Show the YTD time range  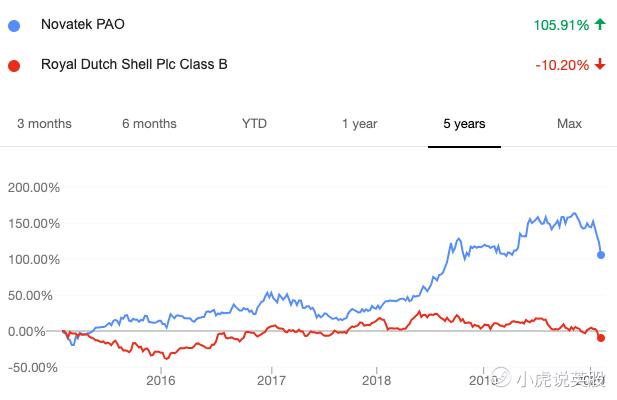pos(254,124)
